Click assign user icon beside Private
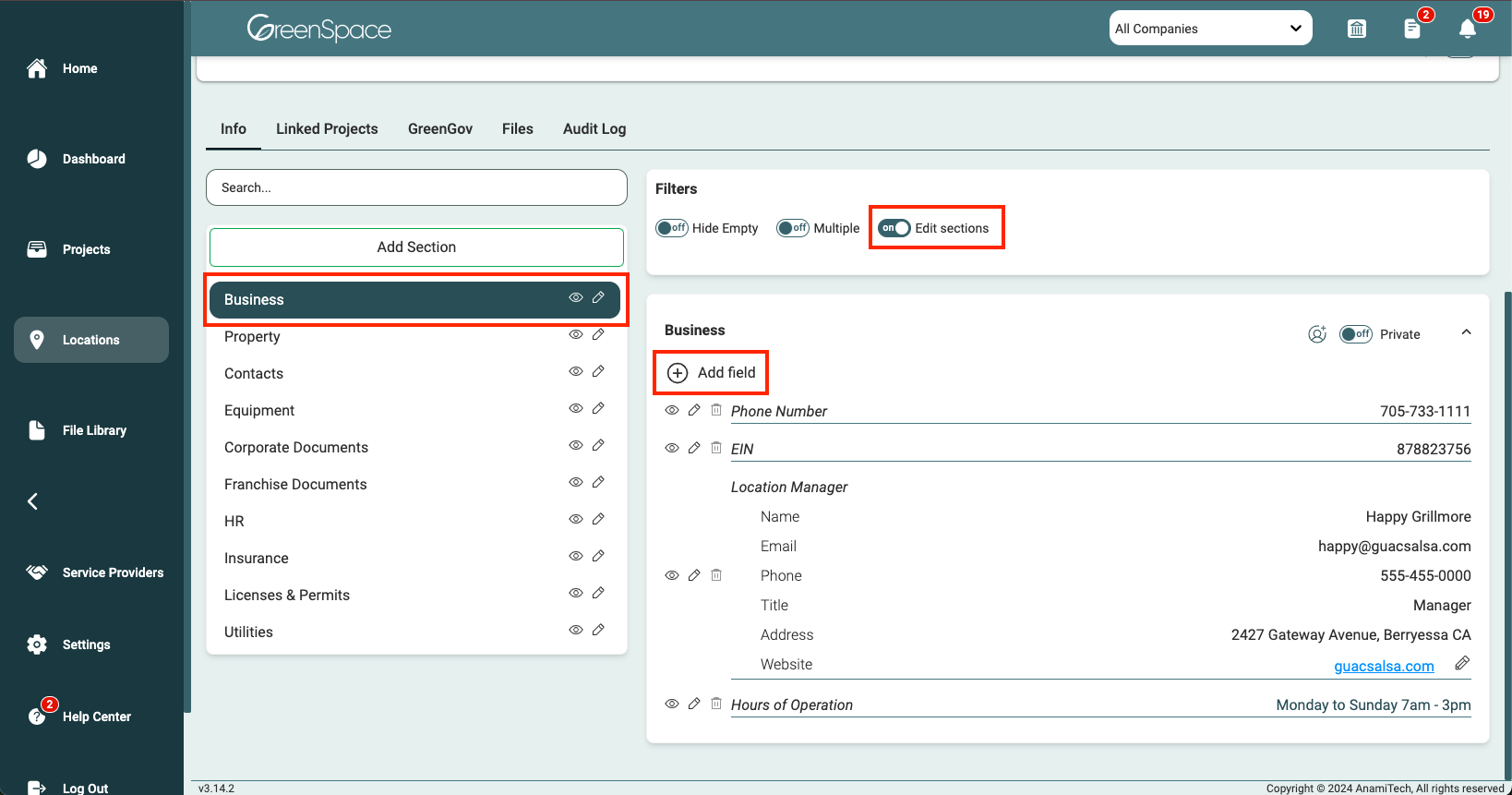Image resolution: width=1512 pixels, height=795 pixels. click(x=1317, y=334)
